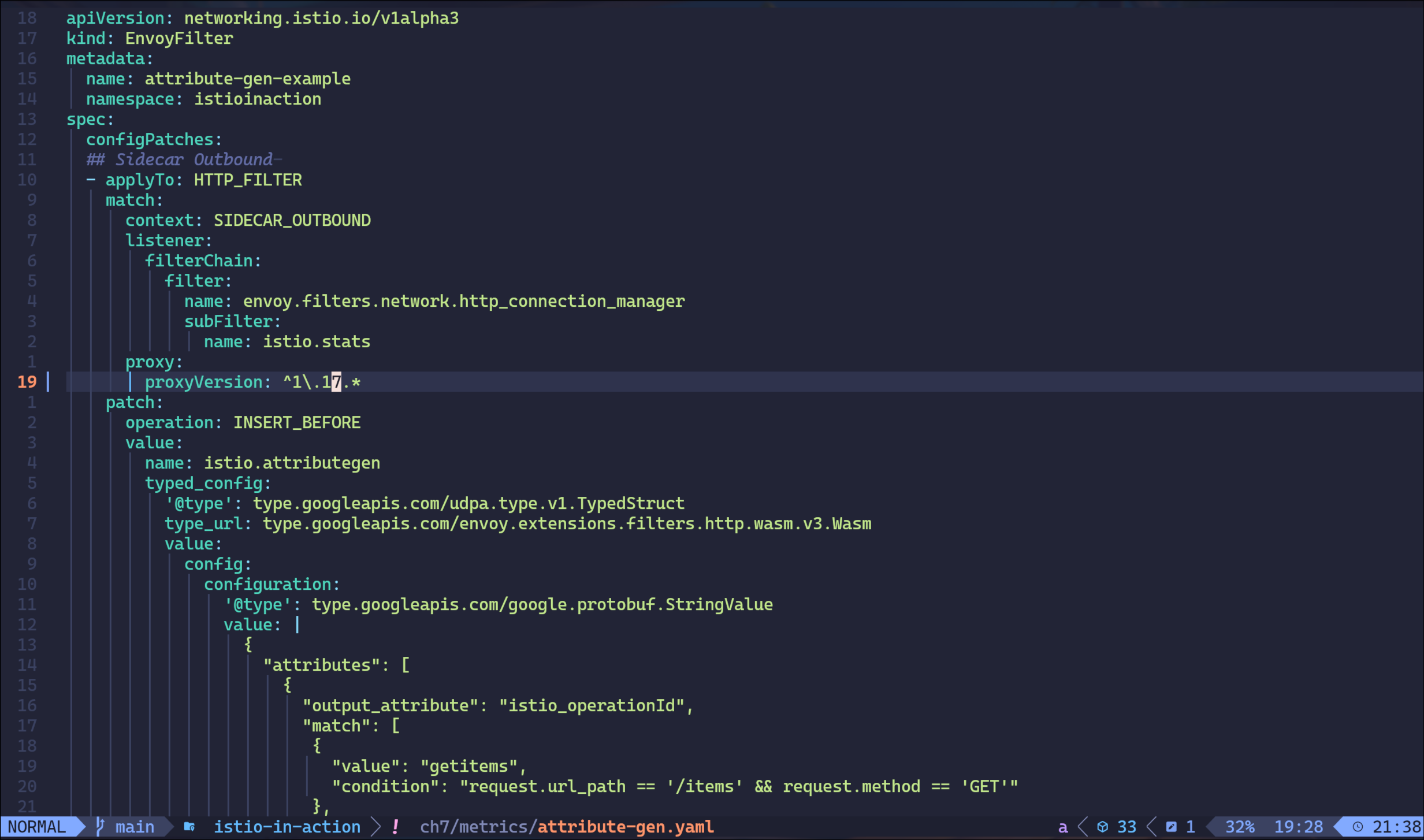This screenshot has height=840, width=1424.
Task: Click envoy.filters.network.http_connection_manager value
Action: coord(464,301)
